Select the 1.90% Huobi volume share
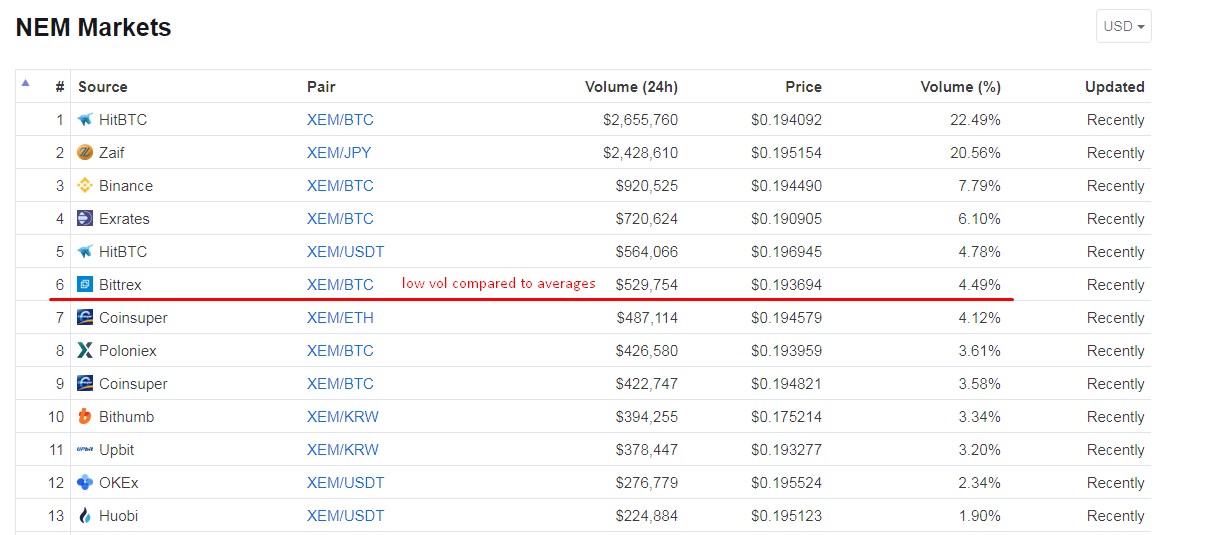The width and height of the screenshot is (1232, 535). pyautogui.click(x=979, y=516)
